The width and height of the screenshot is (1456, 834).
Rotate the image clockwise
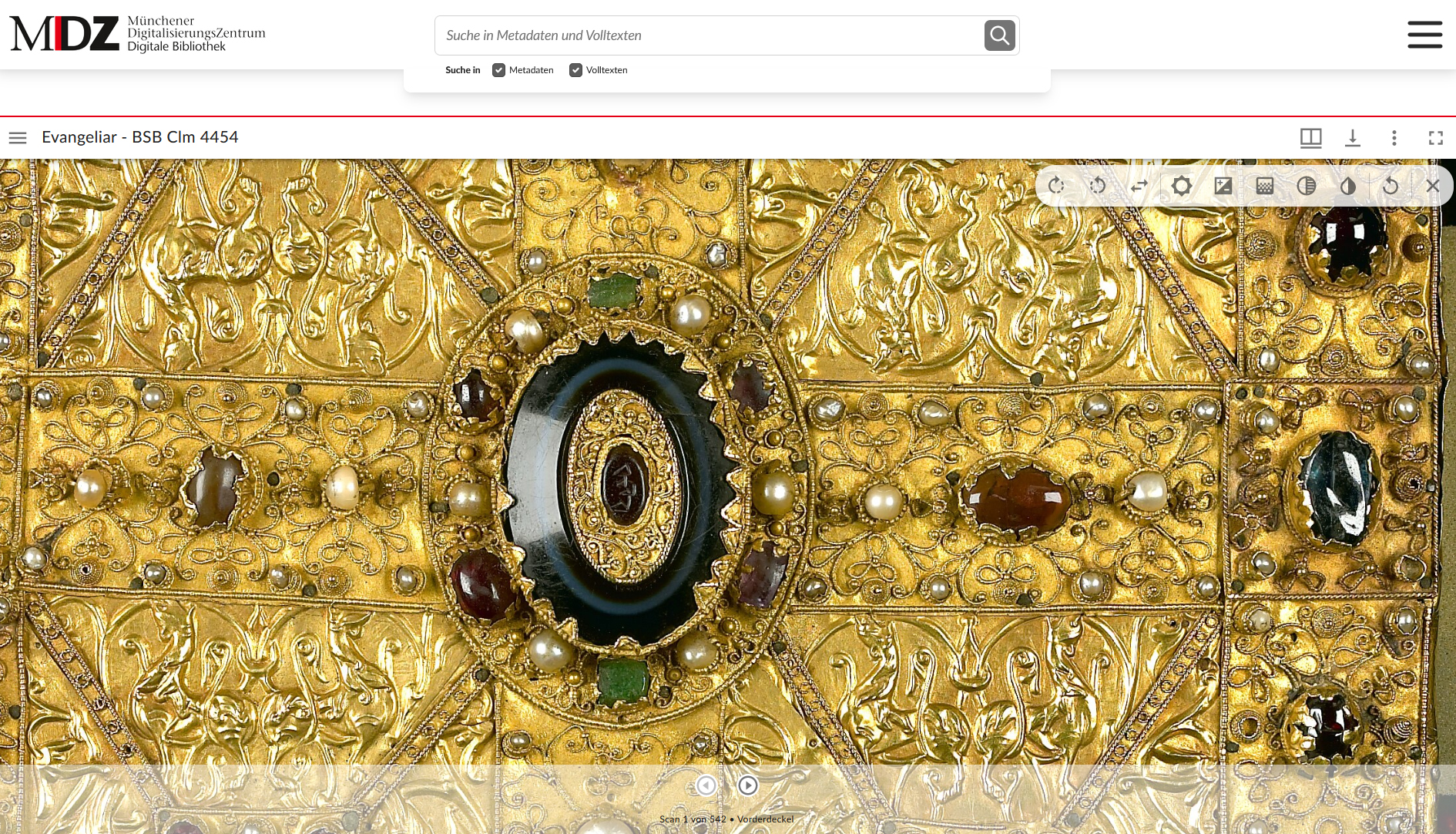pos(1056,186)
